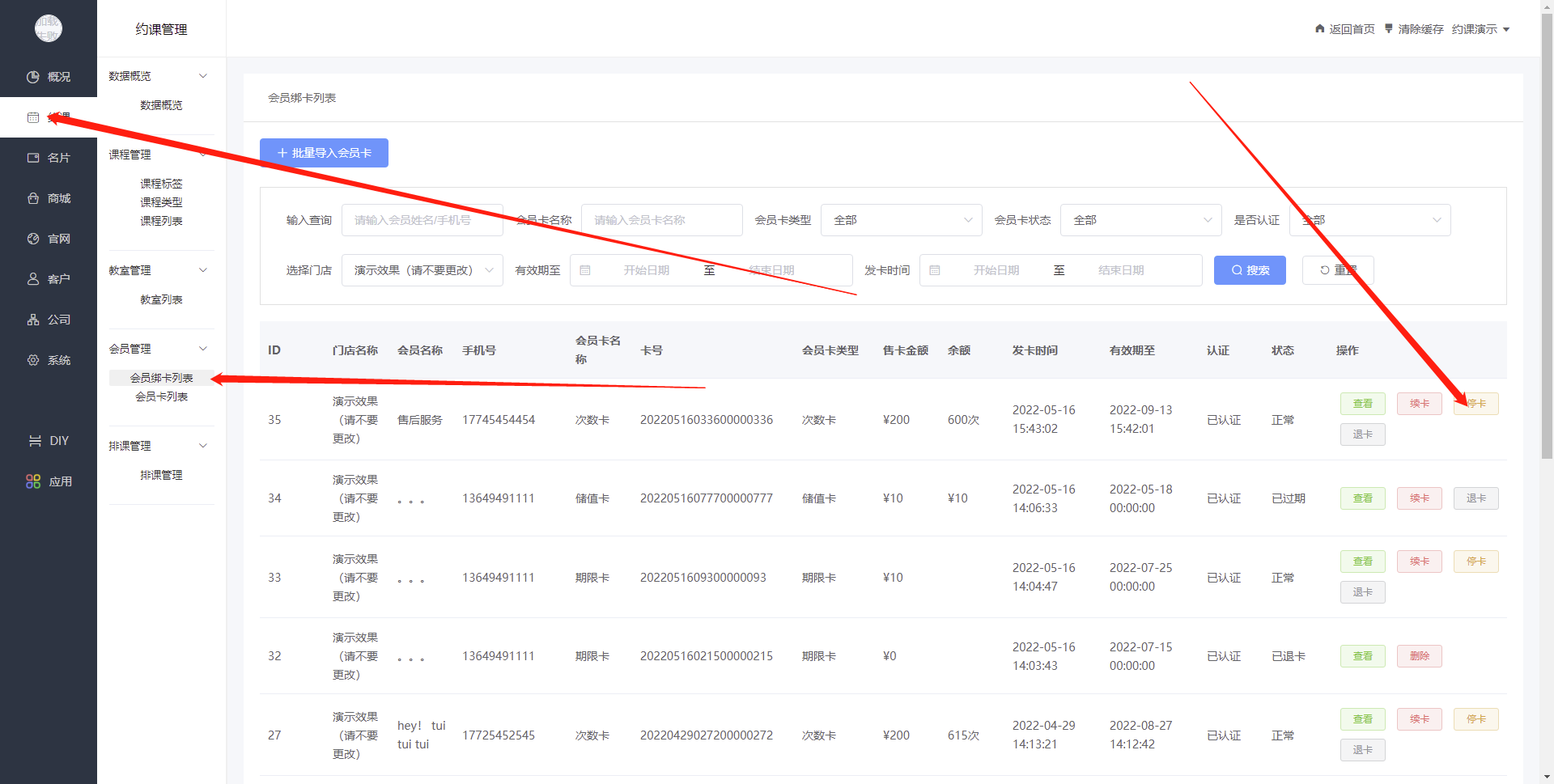Open the 概况 overview sidebar item
1554x784 pixels.
49,77
